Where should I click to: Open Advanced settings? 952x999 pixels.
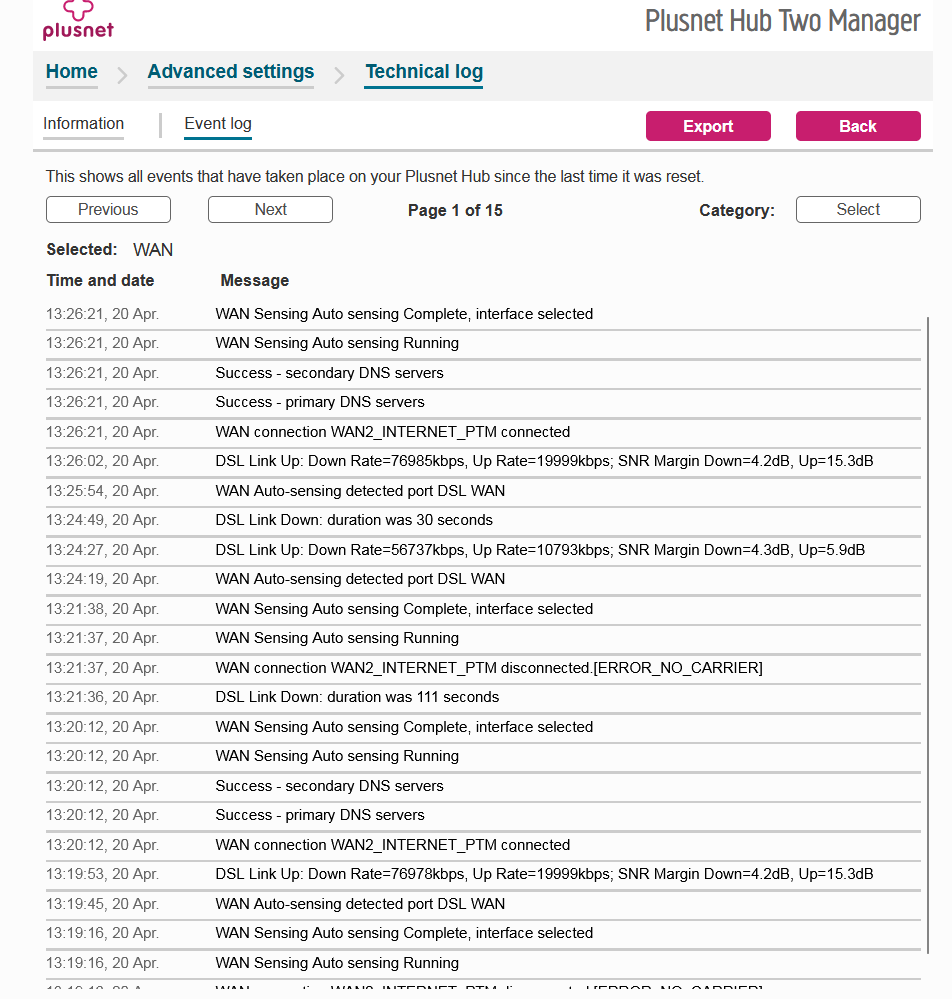point(230,71)
